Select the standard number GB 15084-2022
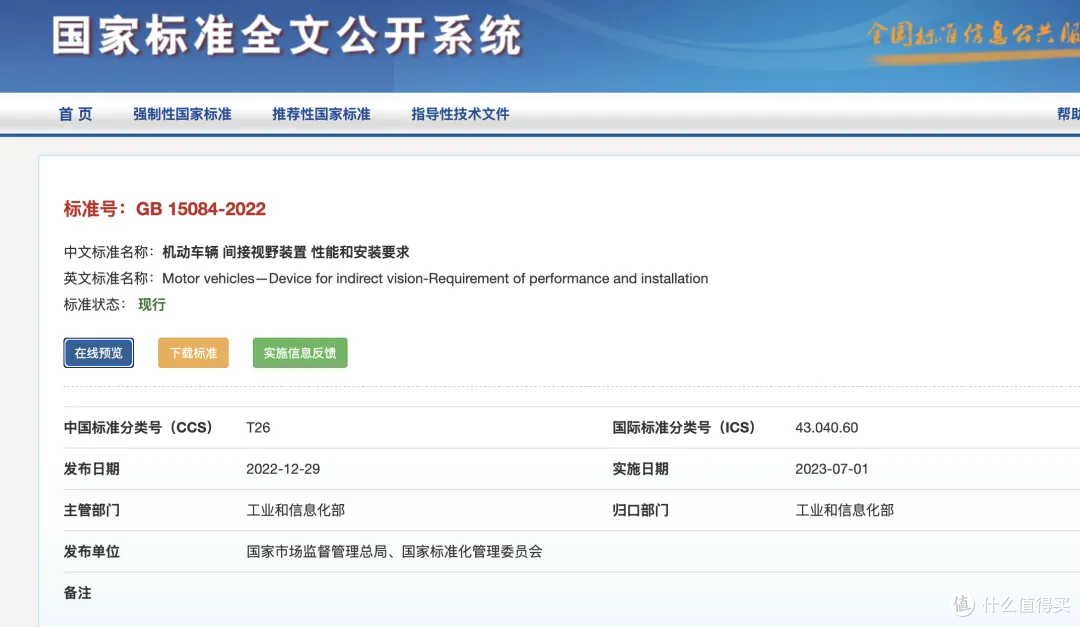The width and height of the screenshot is (1080, 627). point(200,209)
